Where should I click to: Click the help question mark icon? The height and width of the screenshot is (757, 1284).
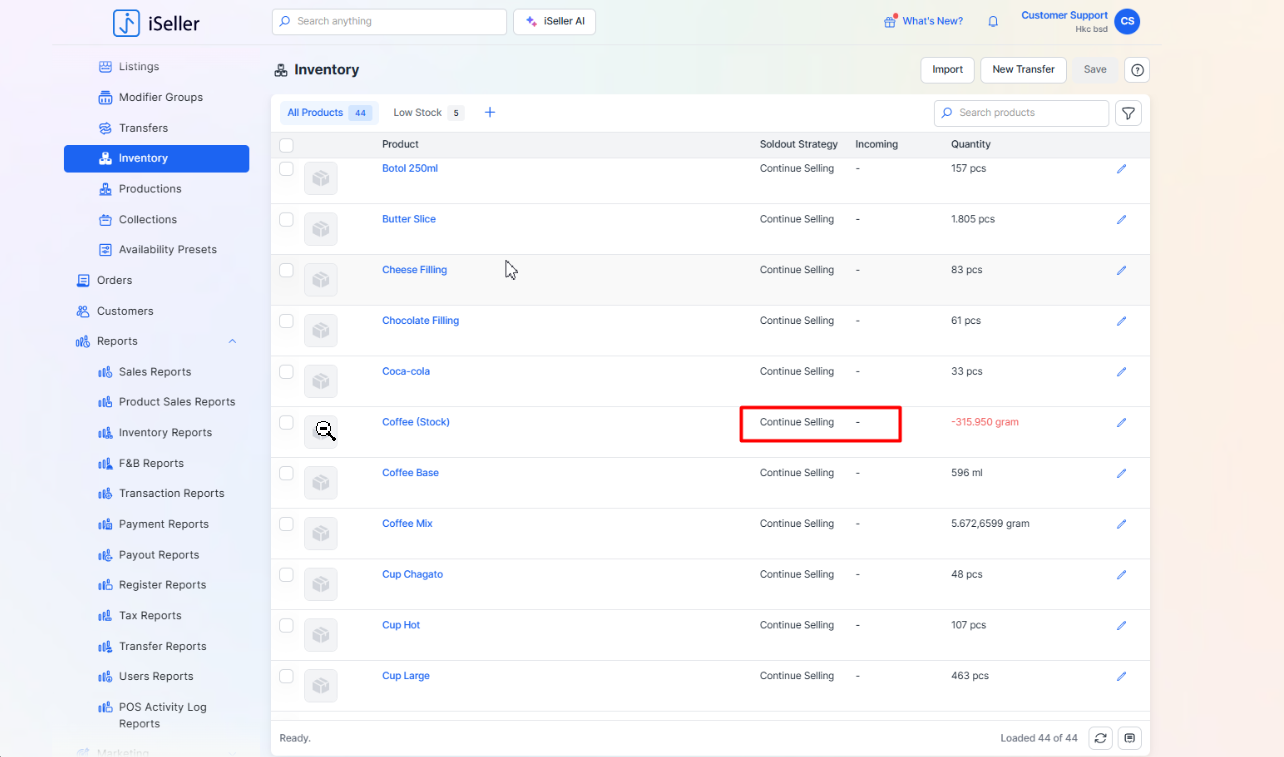(x=1136, y=70)
